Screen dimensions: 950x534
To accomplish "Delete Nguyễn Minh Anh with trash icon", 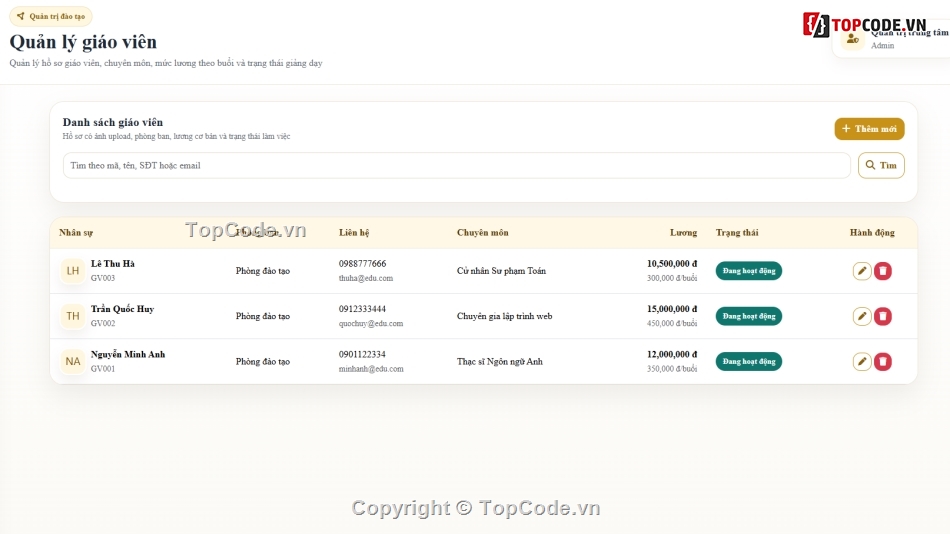I will point(883,361).
